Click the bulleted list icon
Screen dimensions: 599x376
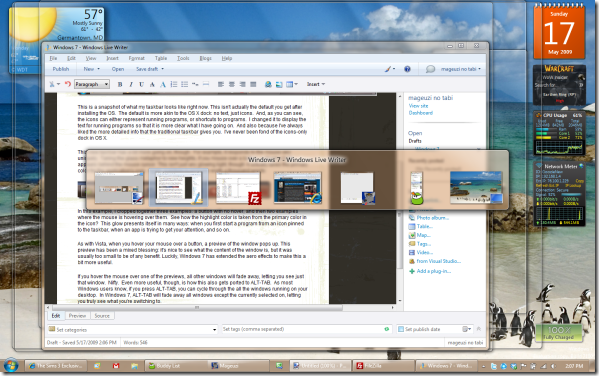click(x=185, y=84)
